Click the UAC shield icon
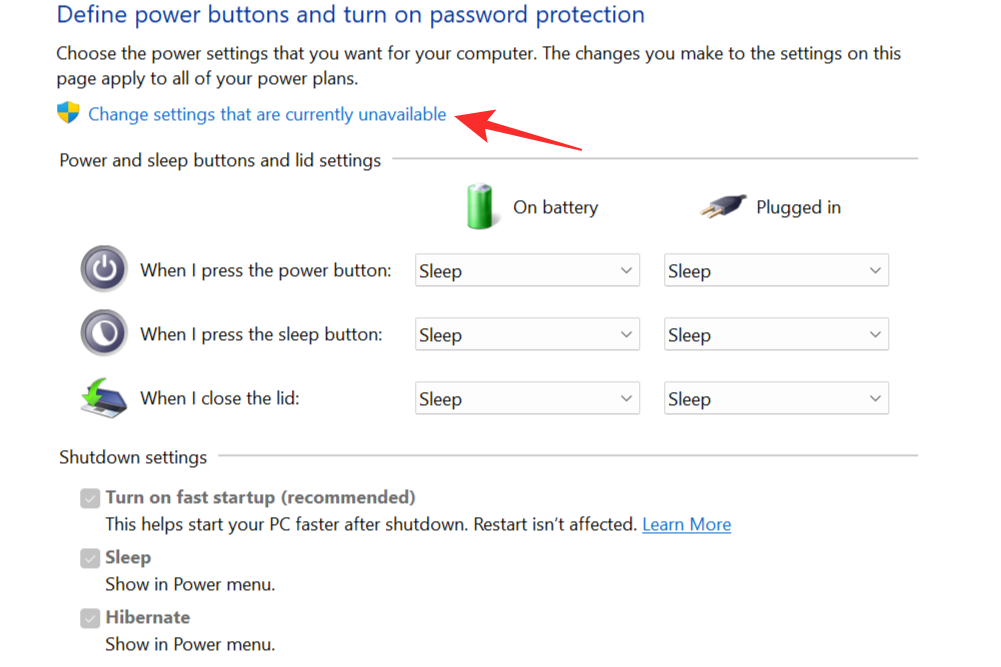Viewport: 1001px width, 667px height. (x=67, y=113)
